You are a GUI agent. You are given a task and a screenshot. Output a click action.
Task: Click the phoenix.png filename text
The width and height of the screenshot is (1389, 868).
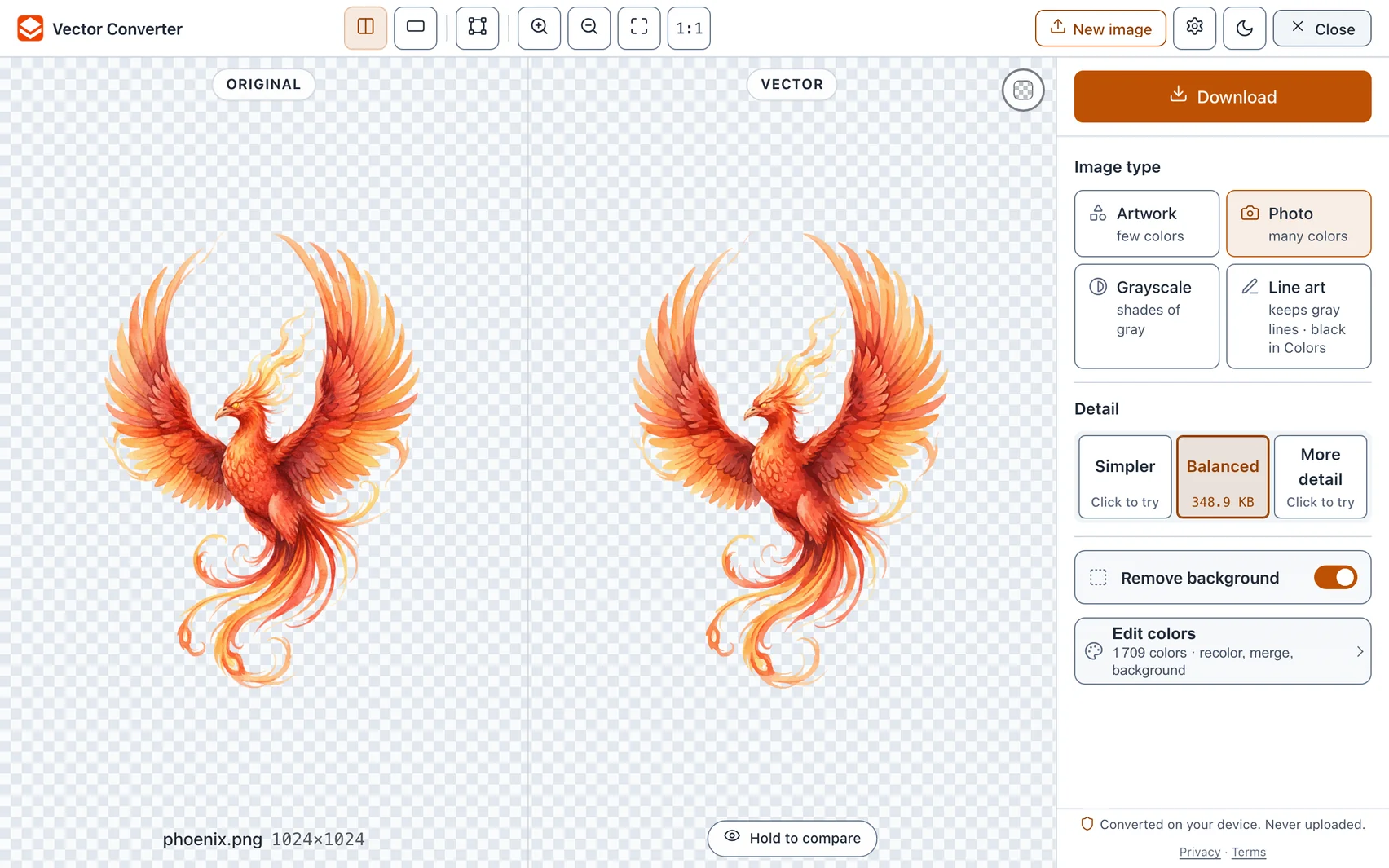coord(212,839)
